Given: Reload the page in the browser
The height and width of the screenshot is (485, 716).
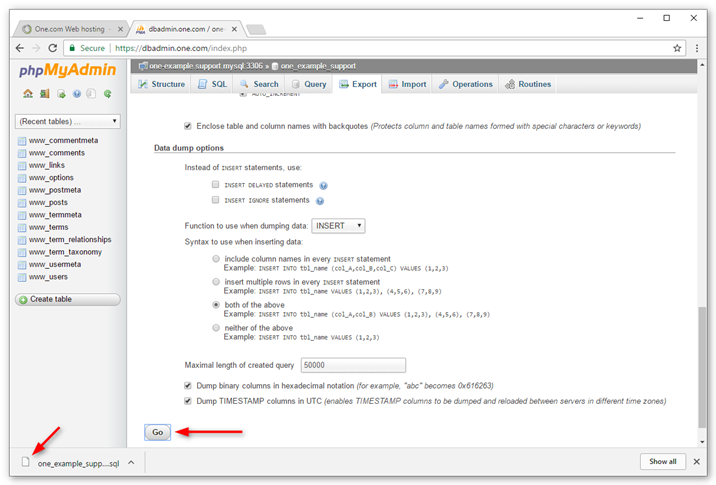Looking at the screenshot, I should click(53, 48).
